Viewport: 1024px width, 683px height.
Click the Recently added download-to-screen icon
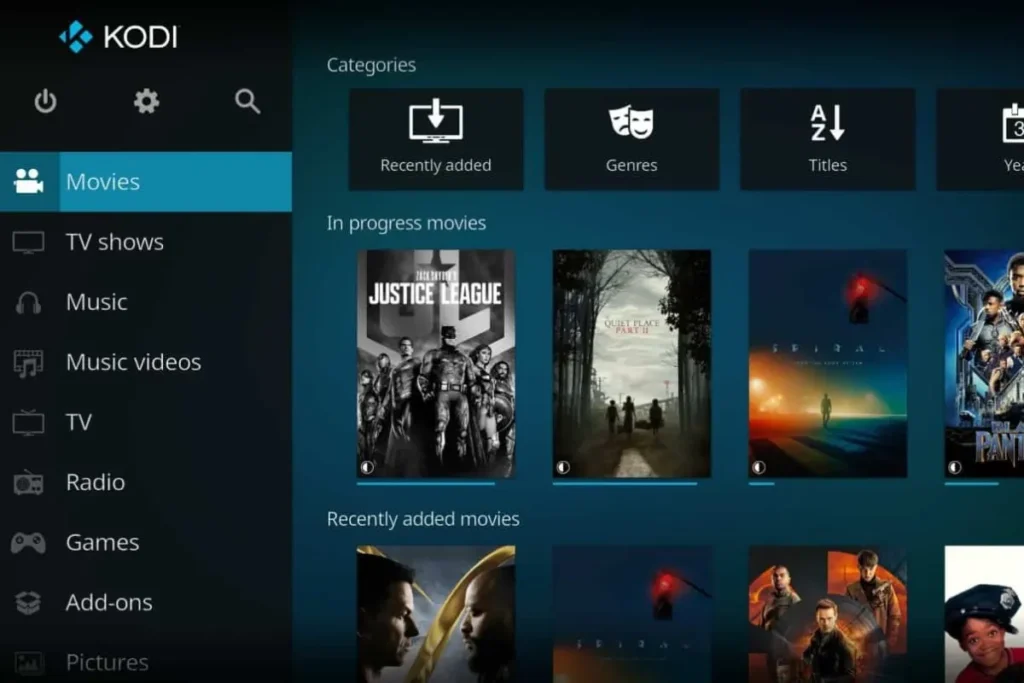[436, 121]
